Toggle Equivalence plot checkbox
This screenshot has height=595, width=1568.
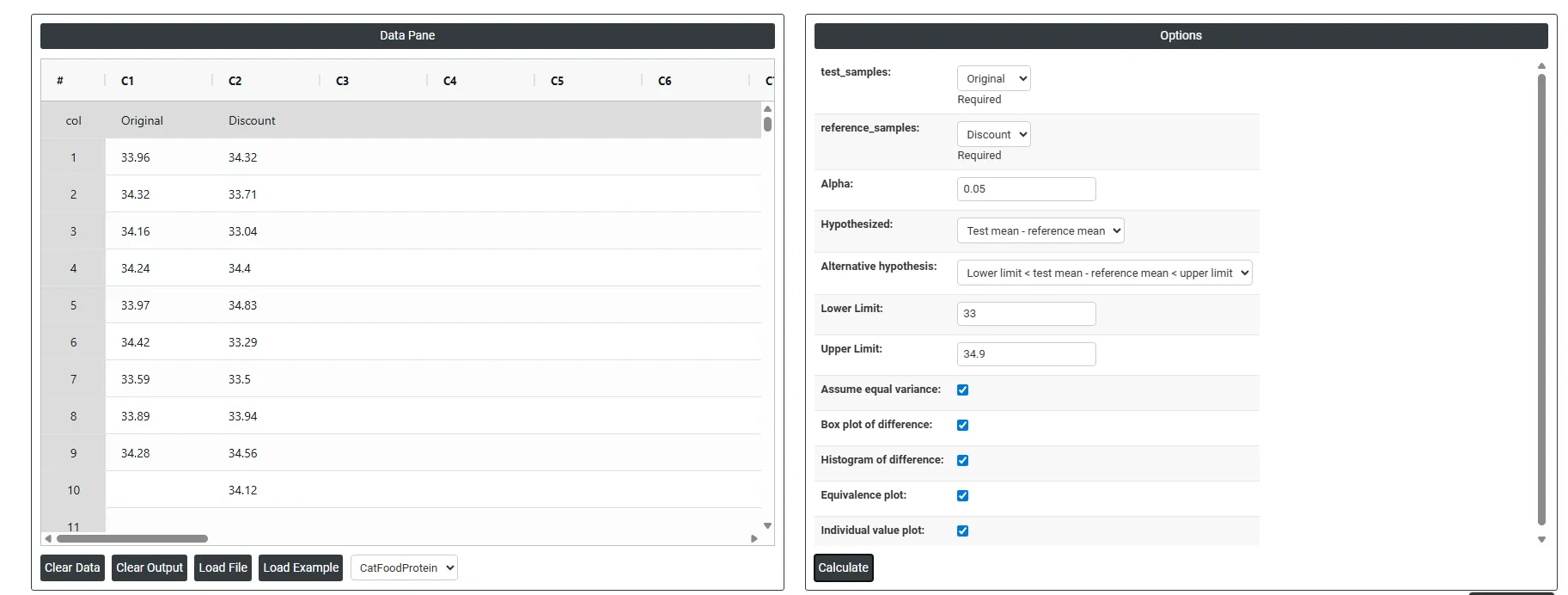pyautogui.click(x=962, y=495)
